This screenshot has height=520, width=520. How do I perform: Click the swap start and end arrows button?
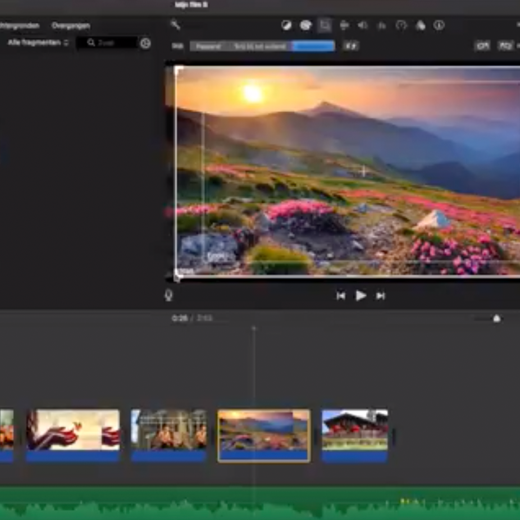(351, 46)
